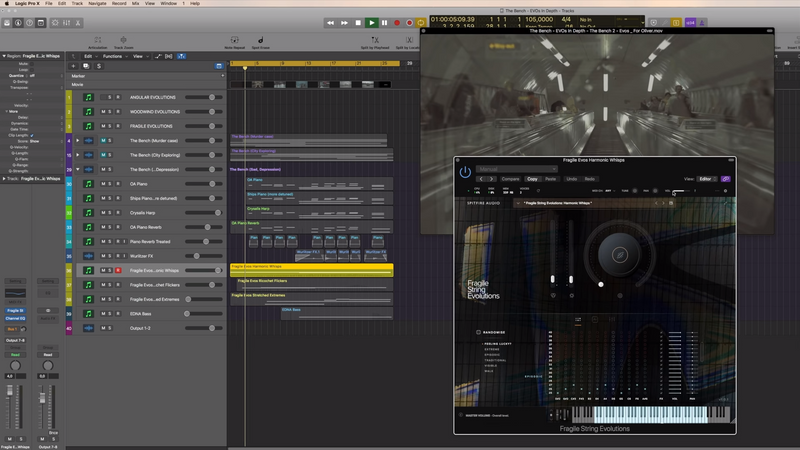Open the Note Repeat tool

(234, 41)
